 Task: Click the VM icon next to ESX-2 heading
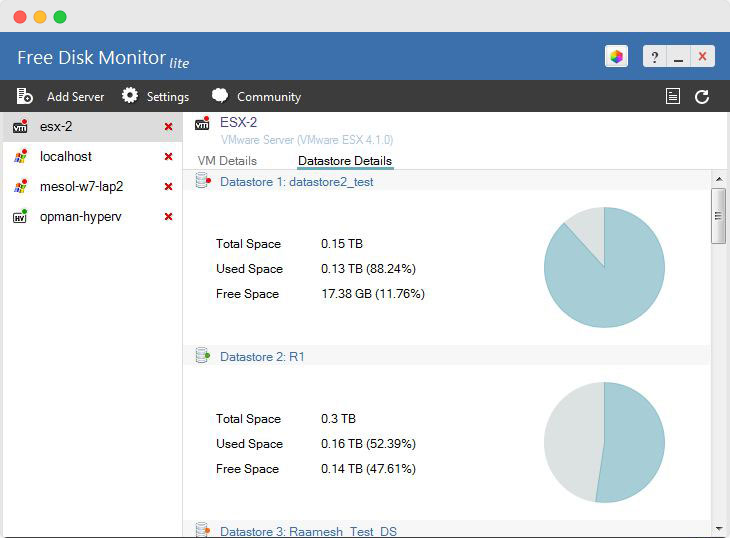202,123
